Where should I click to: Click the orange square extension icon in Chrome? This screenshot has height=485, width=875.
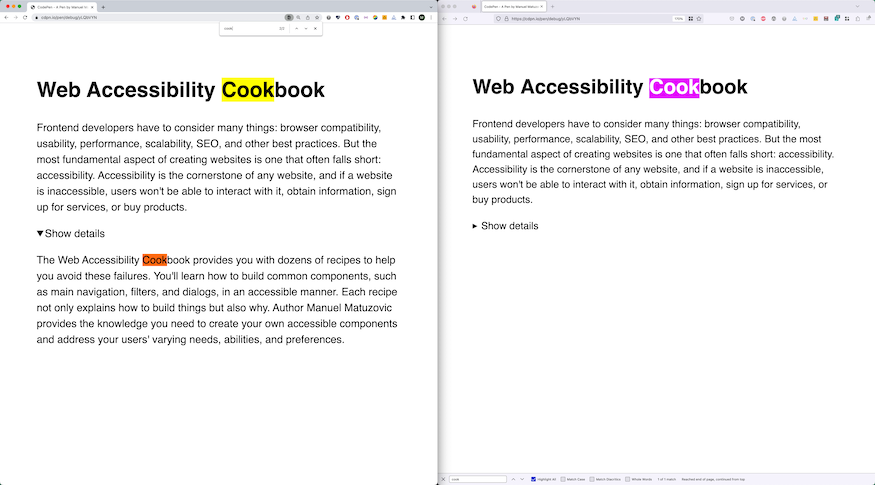pyautogui.click(x=384, y=17)
